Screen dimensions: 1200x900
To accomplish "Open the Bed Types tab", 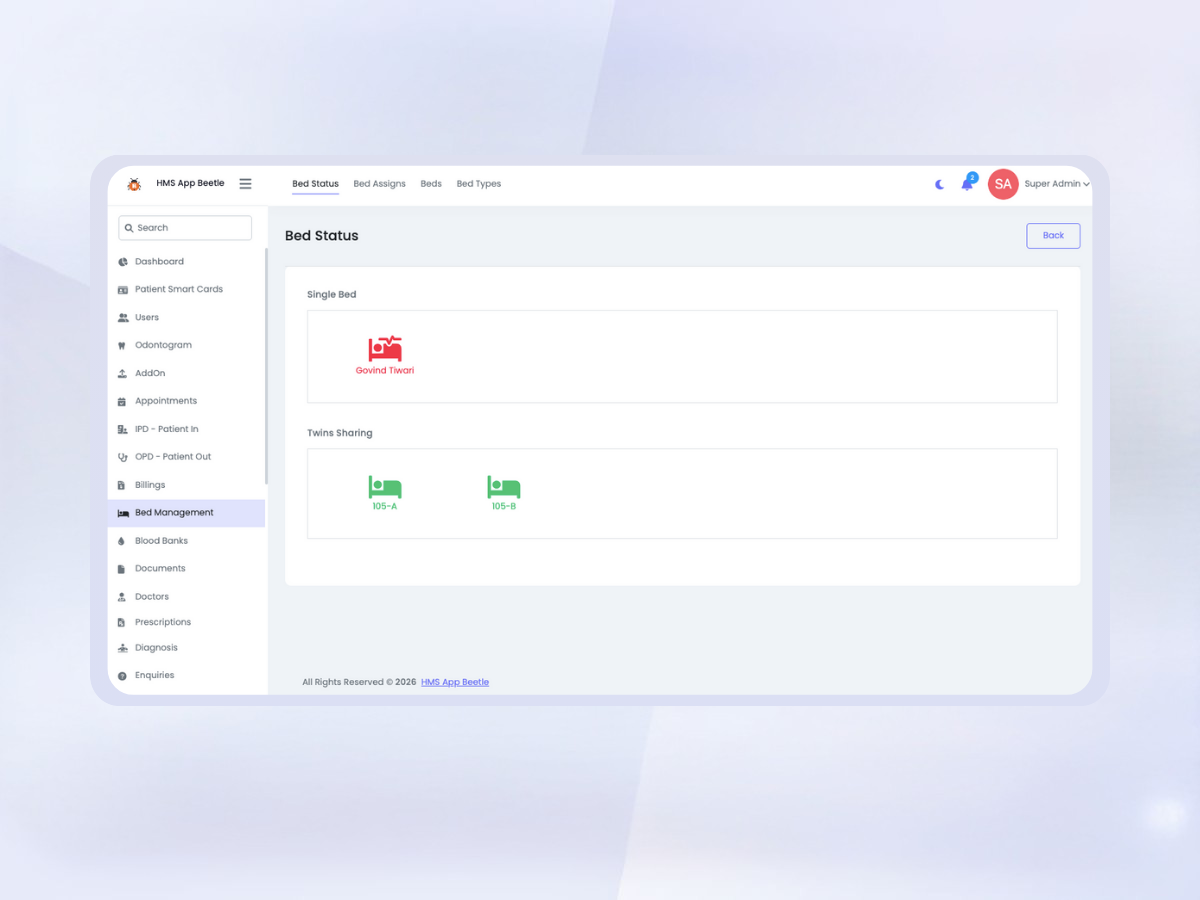I will point(478,184).
